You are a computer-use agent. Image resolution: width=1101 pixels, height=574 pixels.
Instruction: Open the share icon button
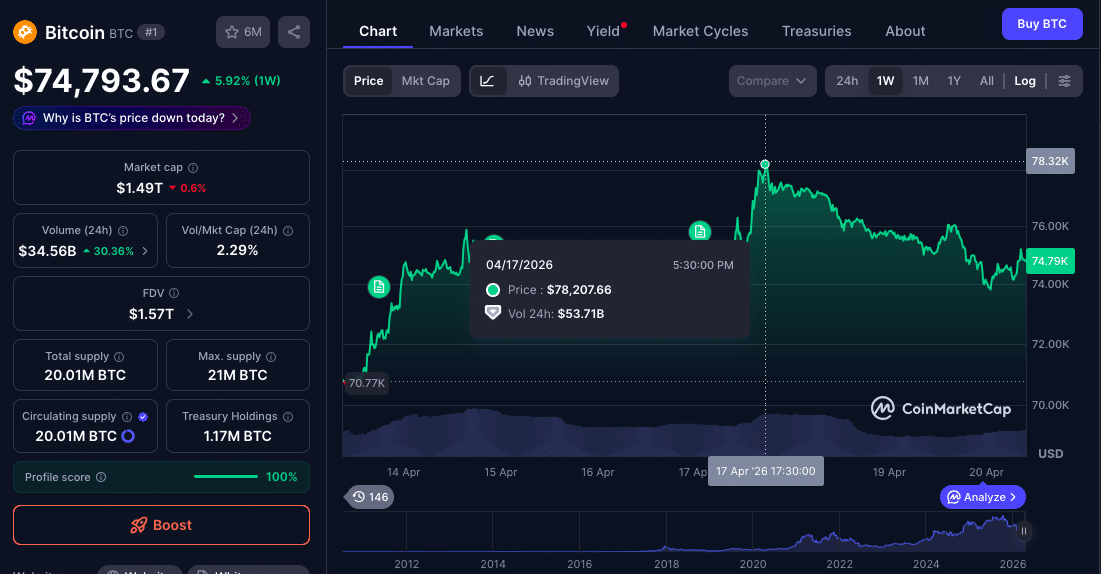294,32
